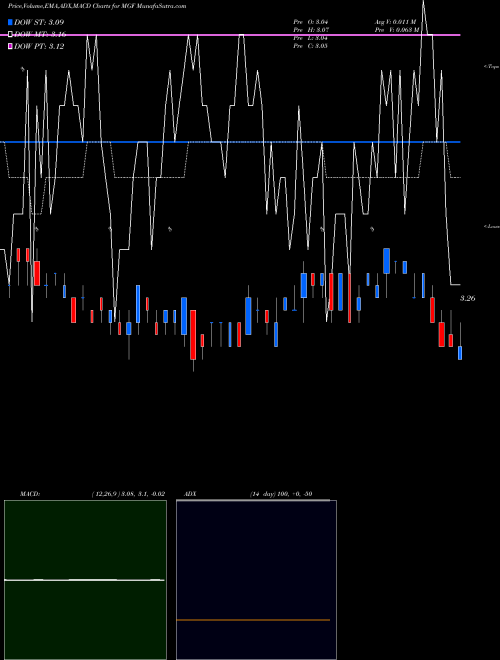This screenshot has height=660, width=500.
Task: Click the '<Tops' axis marker
Action: point(492,67)
